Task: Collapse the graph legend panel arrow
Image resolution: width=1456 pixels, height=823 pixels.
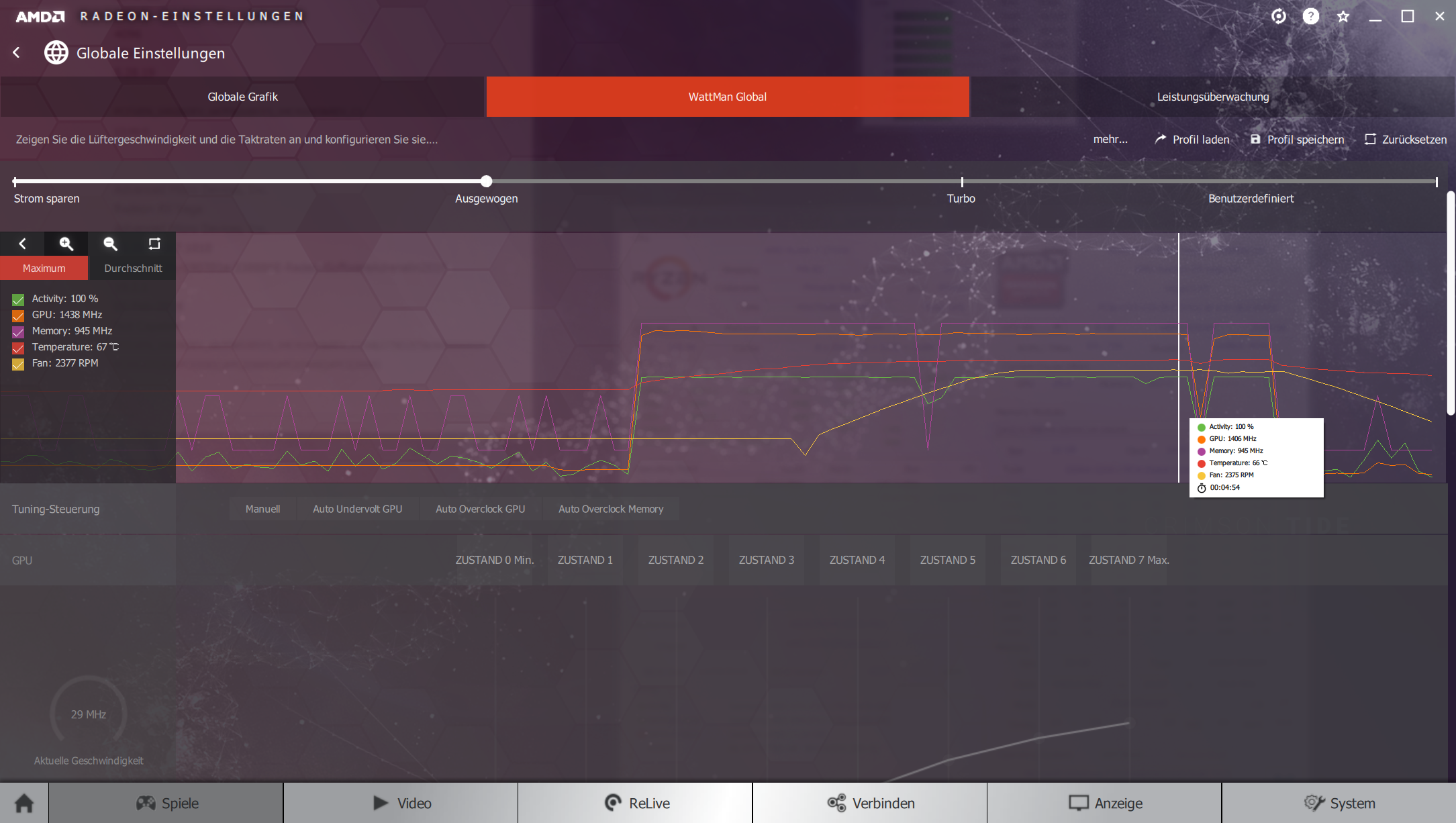Action: [22, 244]
